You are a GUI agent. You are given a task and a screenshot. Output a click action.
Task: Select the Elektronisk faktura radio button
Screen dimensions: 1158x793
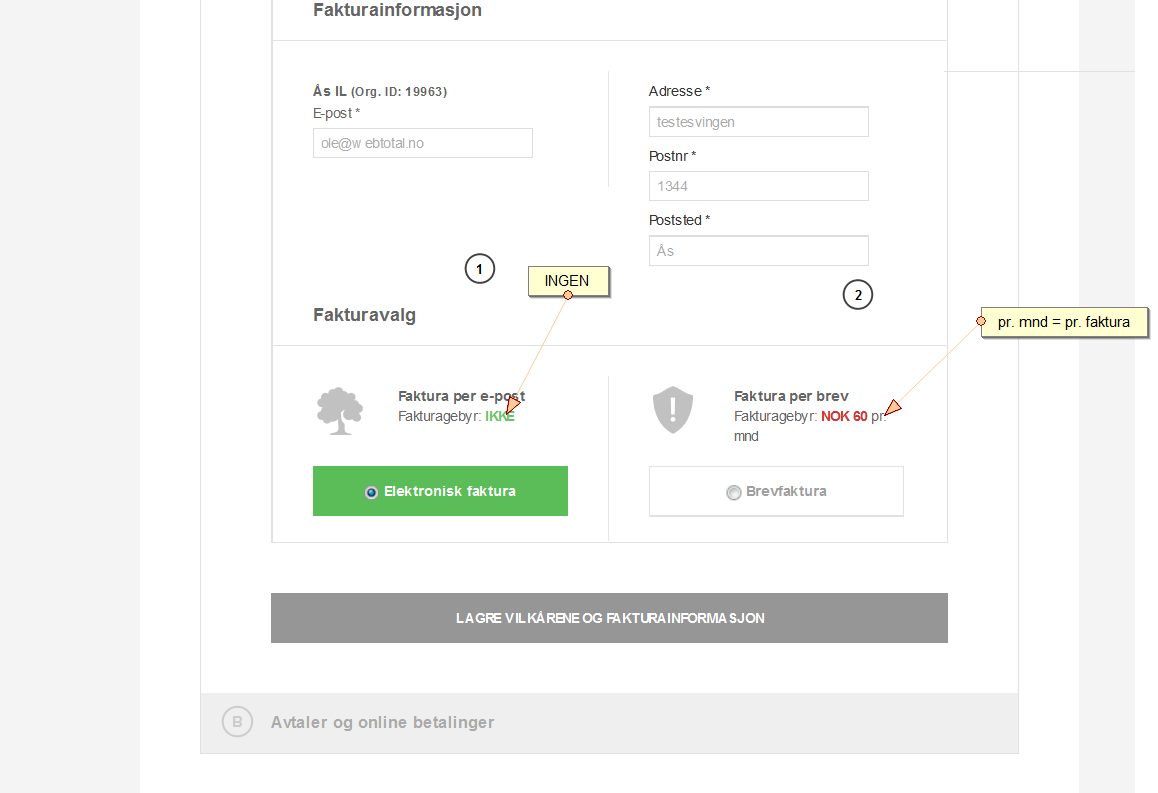point(372,492)
